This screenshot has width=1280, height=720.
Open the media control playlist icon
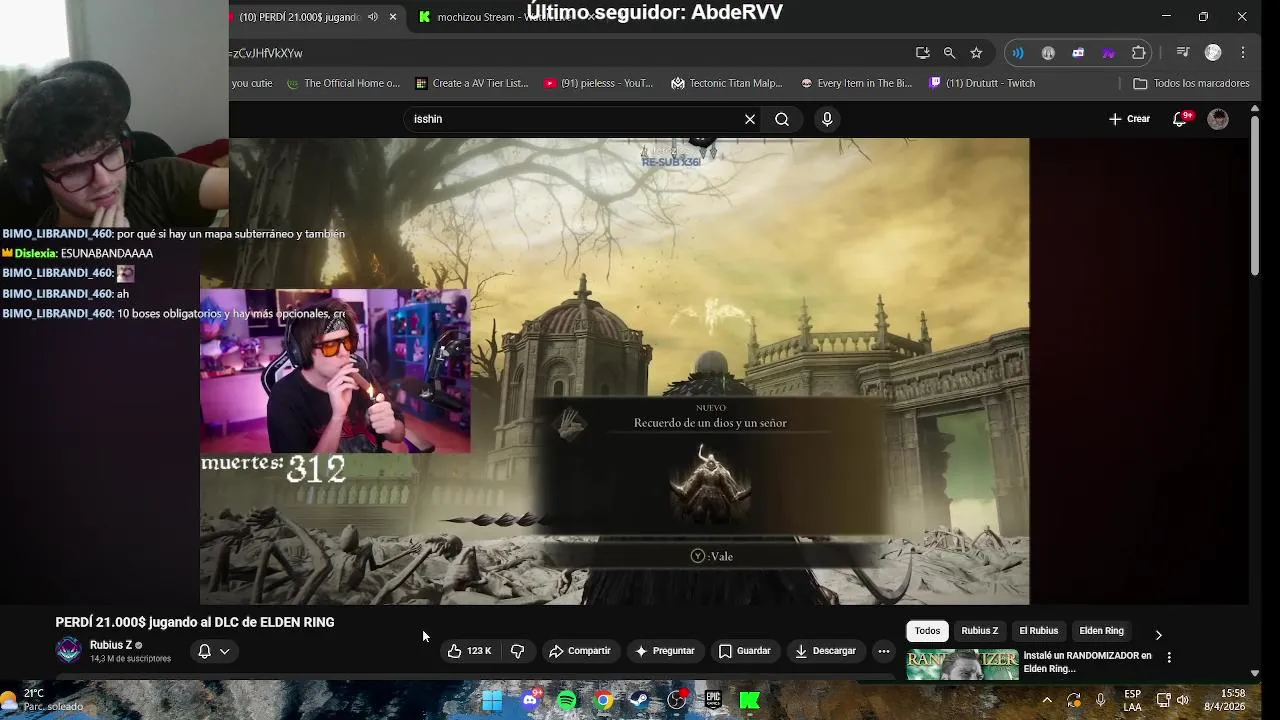click(1183, 53)
